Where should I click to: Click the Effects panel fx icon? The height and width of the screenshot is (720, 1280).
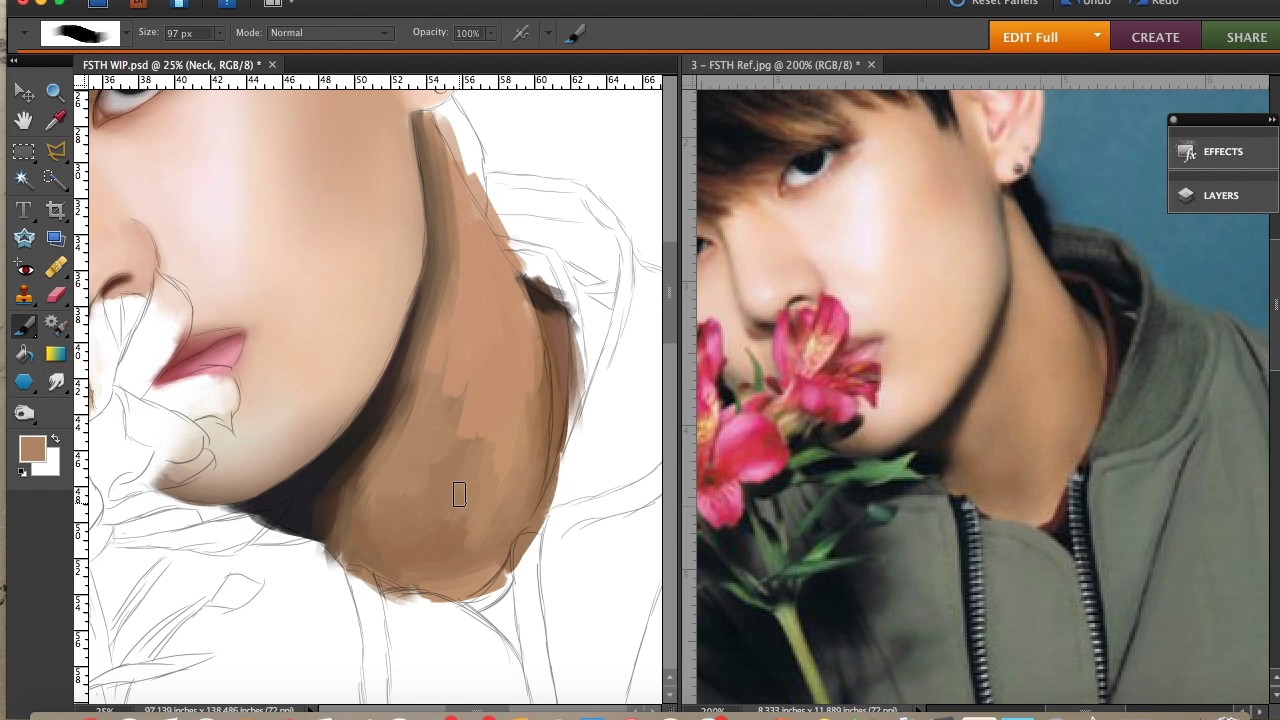pyautogui.click(x=1186, y=152)
